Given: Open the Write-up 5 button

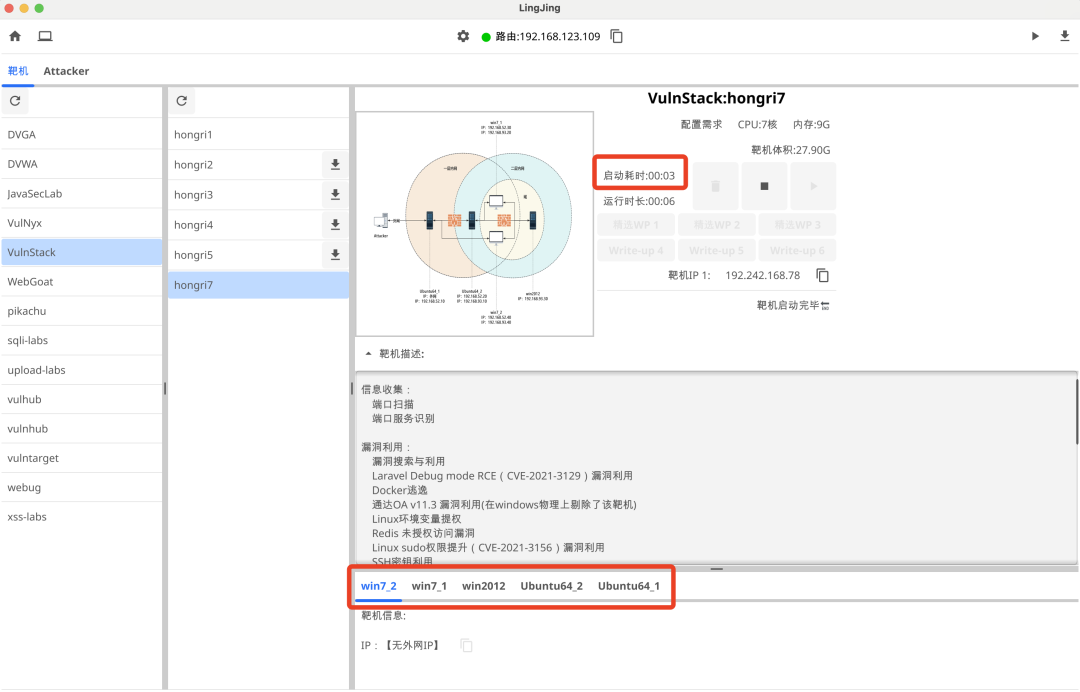Looking at the screenshot, I should tap(716, 251).
